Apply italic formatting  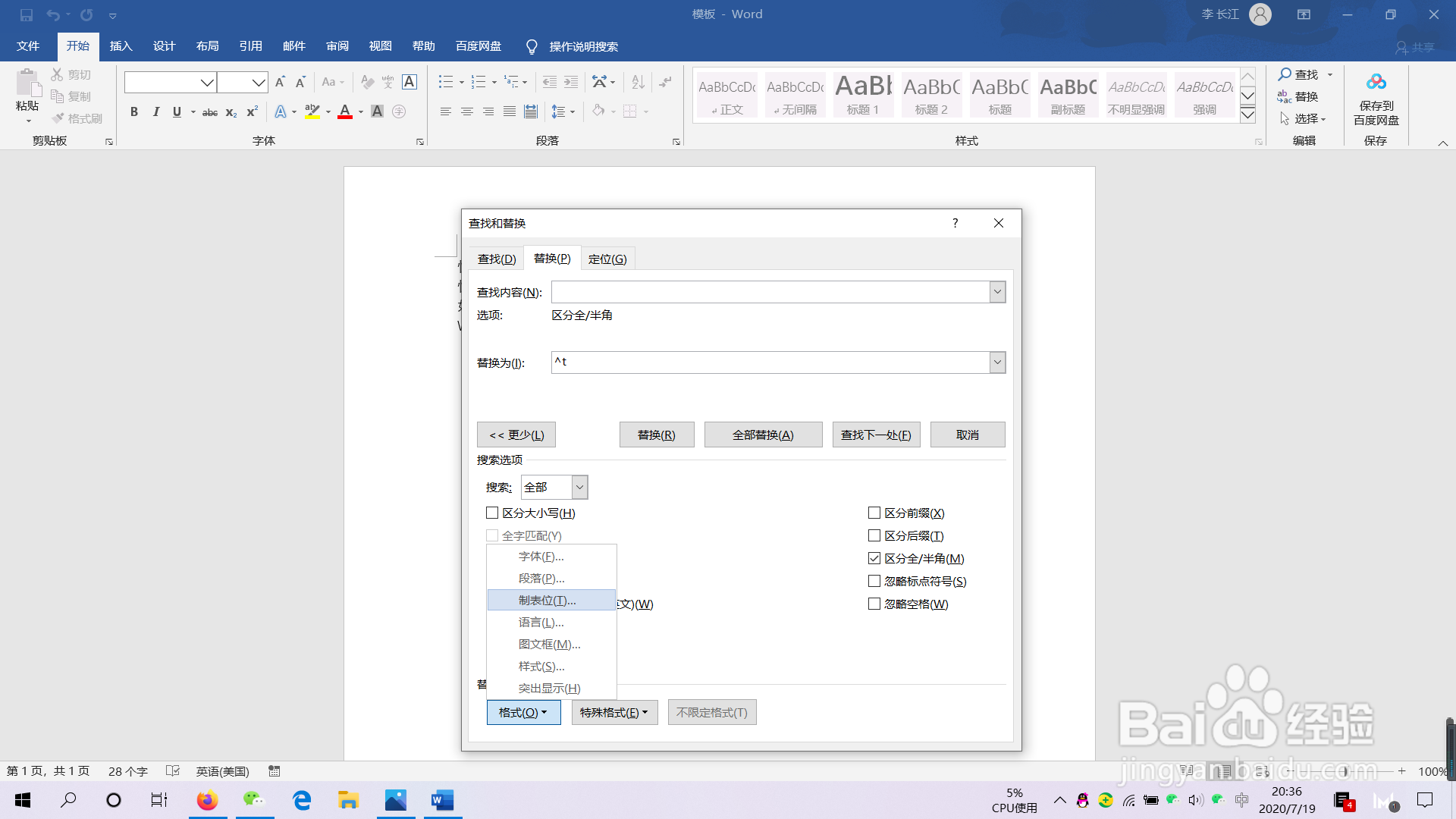pos(156,111)
